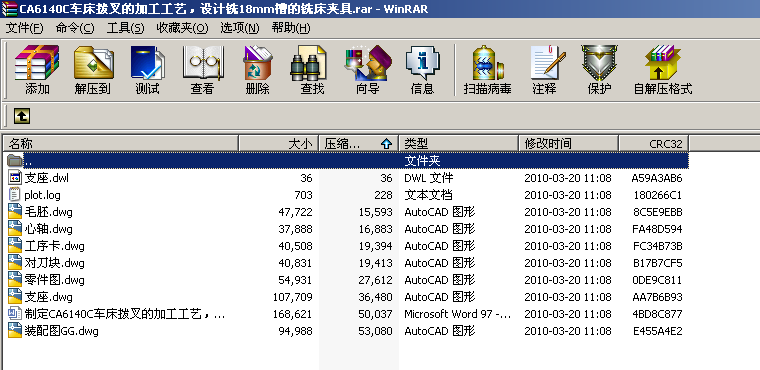This screenshot has width=760, height=370.
Task: Select file name 支座.dwl
Action: (47, 178)
